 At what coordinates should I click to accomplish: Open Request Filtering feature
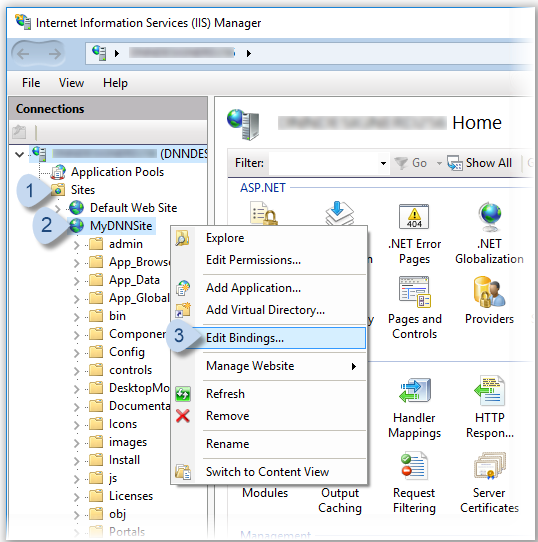414,483
